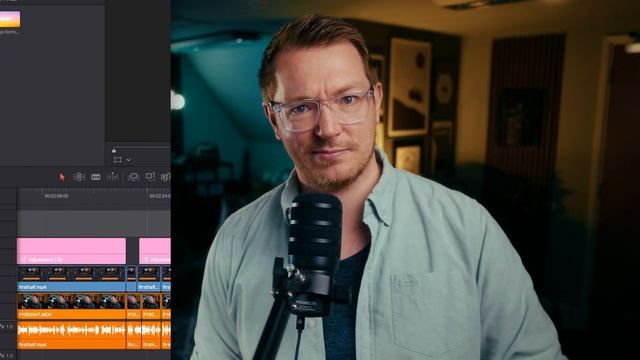The height and width of the screenshot is (360, 640).
Task: Select the long blue firsthalf.mp4 video clip
Action: point(71,279)
